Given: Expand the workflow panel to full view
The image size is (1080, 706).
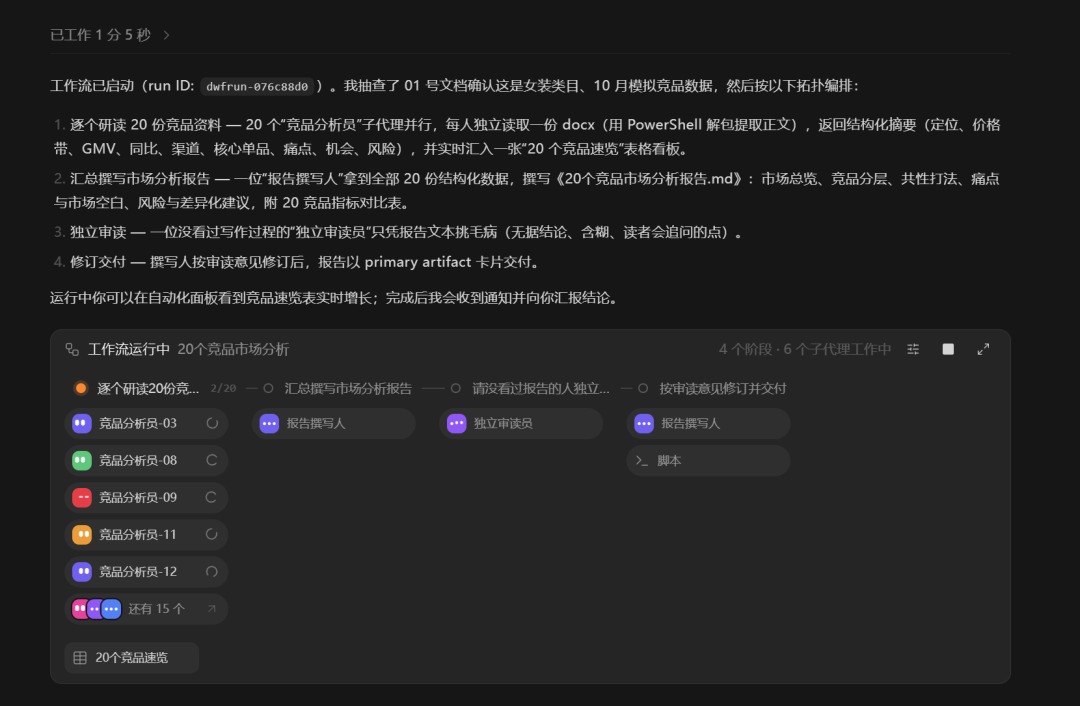Looking at the screenshot, I should pos(984,349).
